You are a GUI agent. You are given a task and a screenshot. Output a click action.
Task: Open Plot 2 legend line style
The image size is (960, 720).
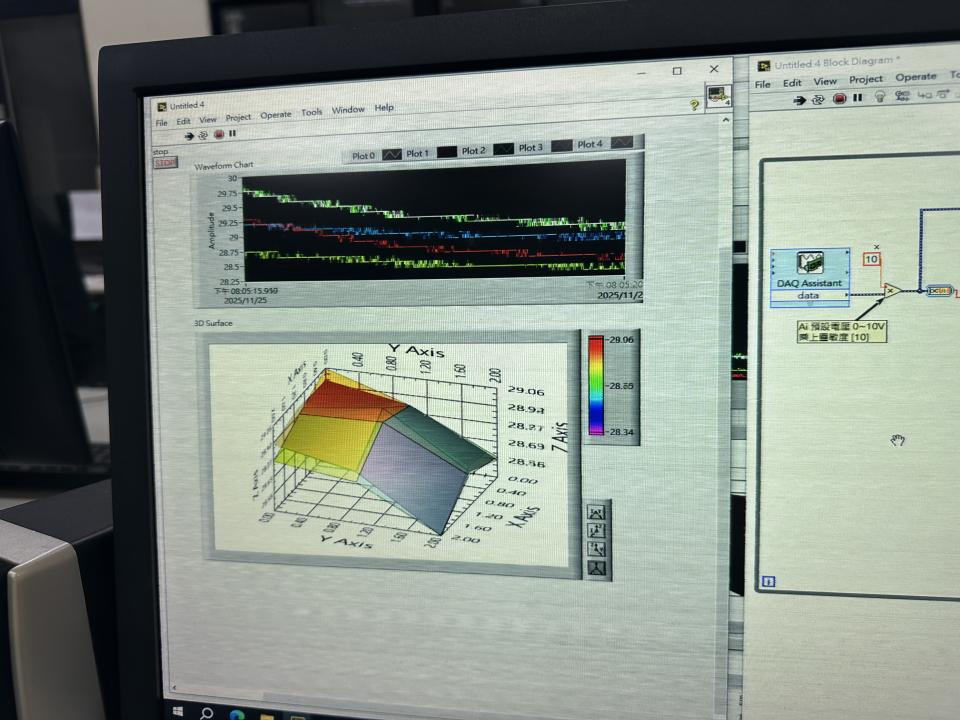[x=503, y=148]
